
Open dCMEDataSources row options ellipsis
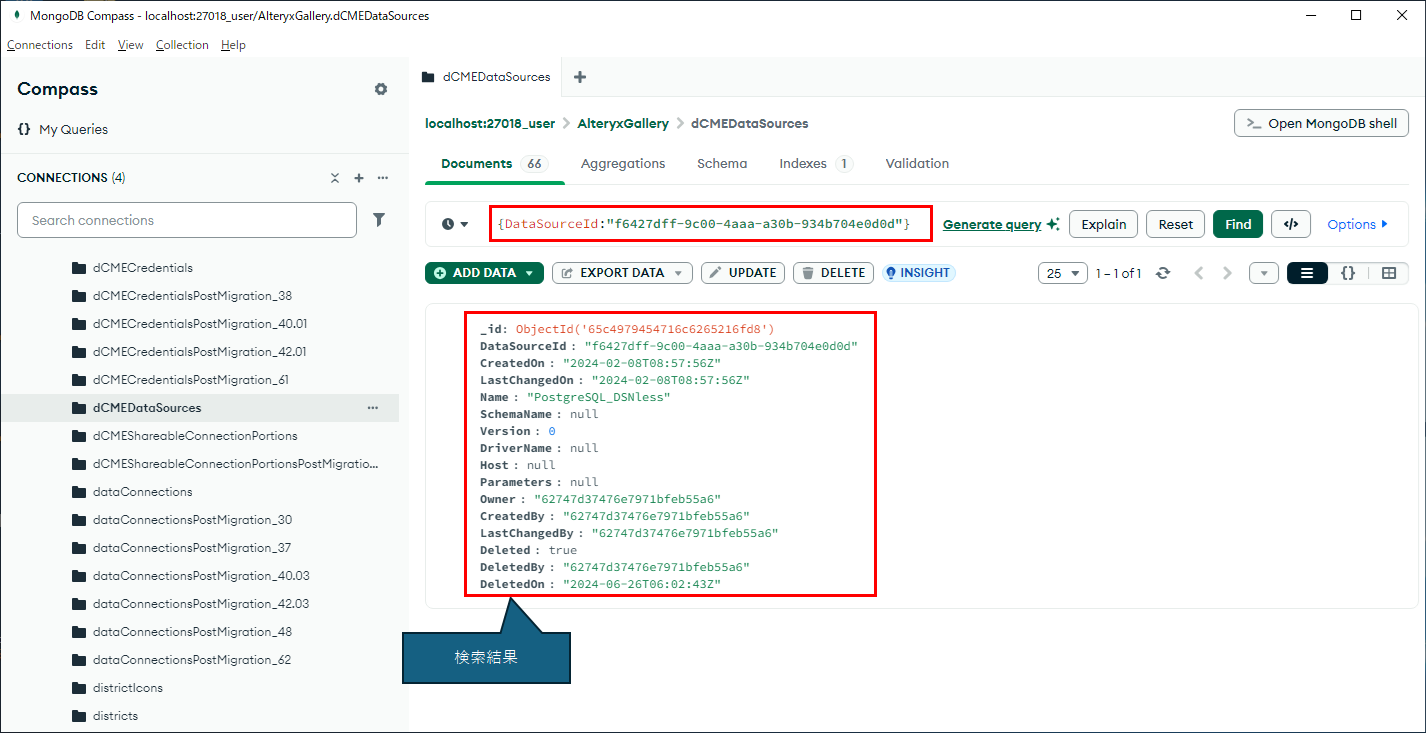[x=373, y=408]
